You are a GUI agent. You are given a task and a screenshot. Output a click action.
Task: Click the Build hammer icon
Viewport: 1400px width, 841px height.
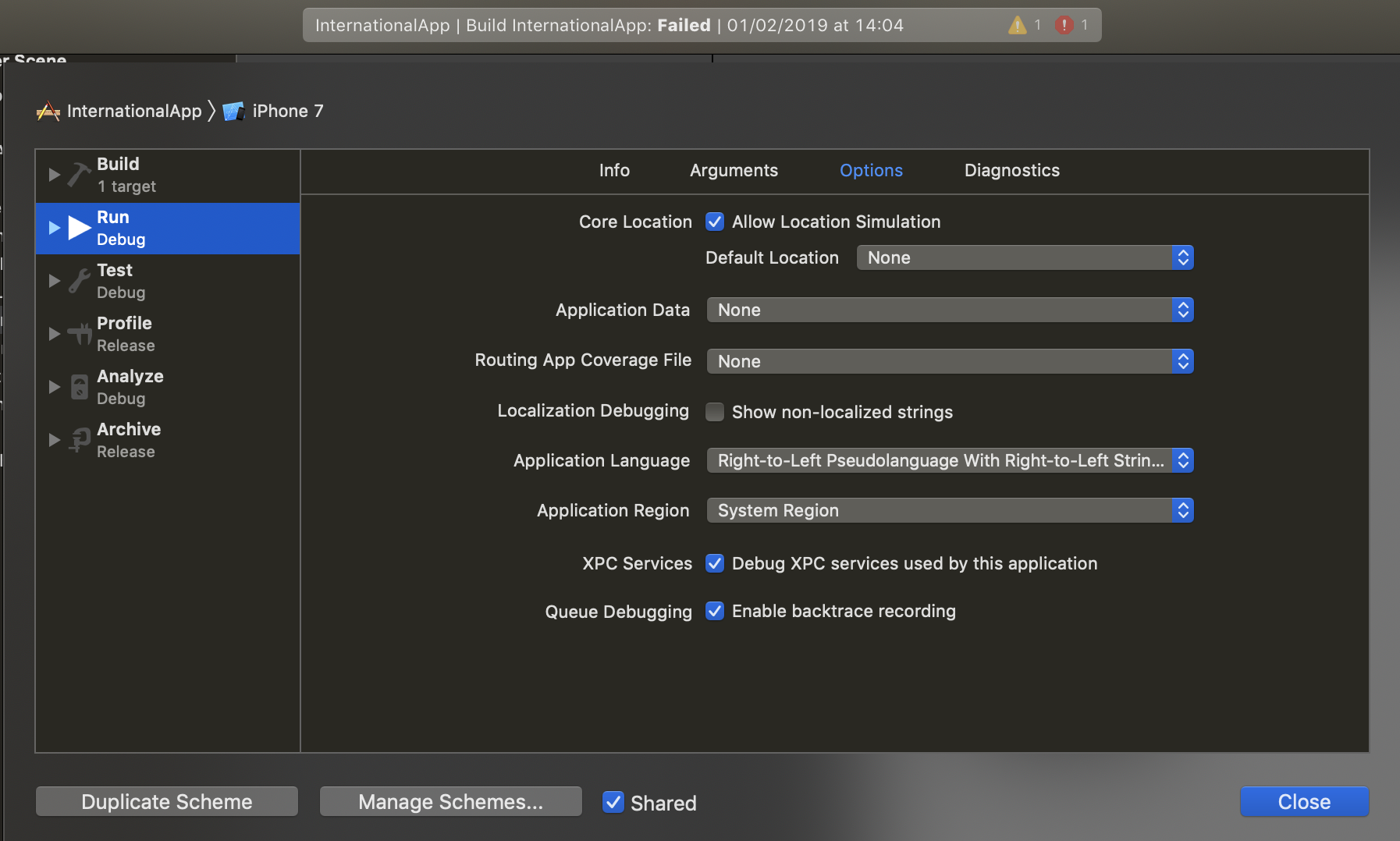[x=79, y=175]
